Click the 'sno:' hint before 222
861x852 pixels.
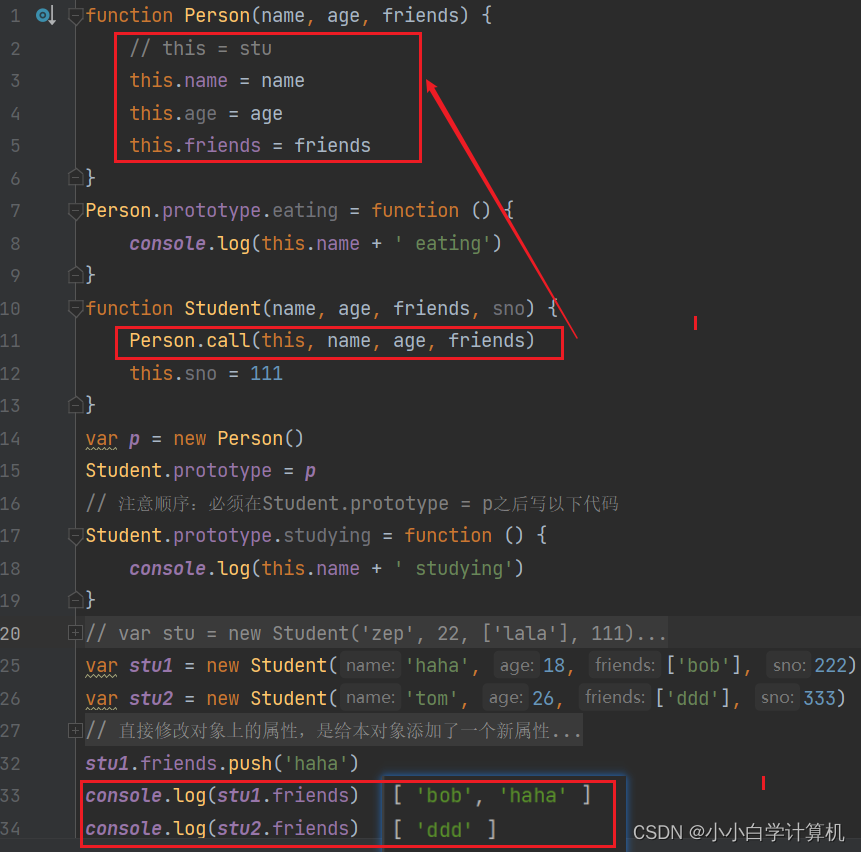coord(789,666)
